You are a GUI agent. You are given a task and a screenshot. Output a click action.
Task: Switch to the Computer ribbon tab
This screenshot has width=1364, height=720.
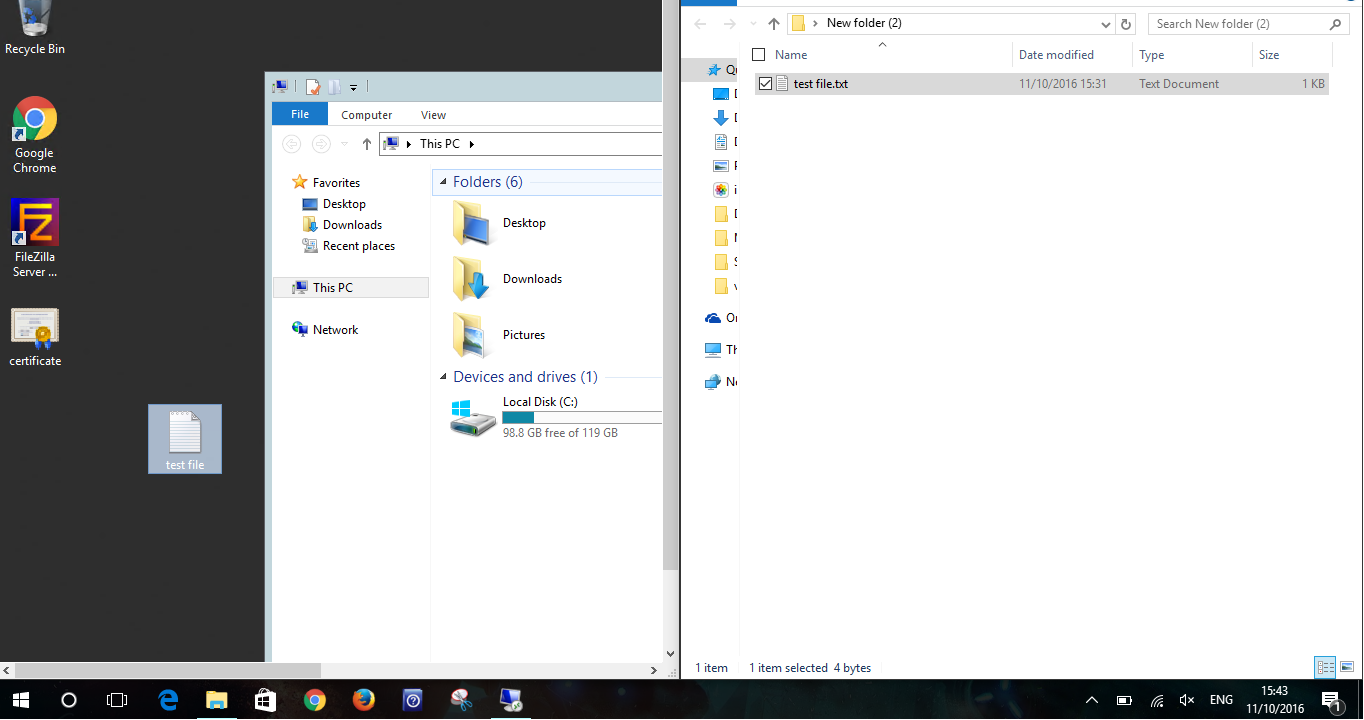(366, 114)
